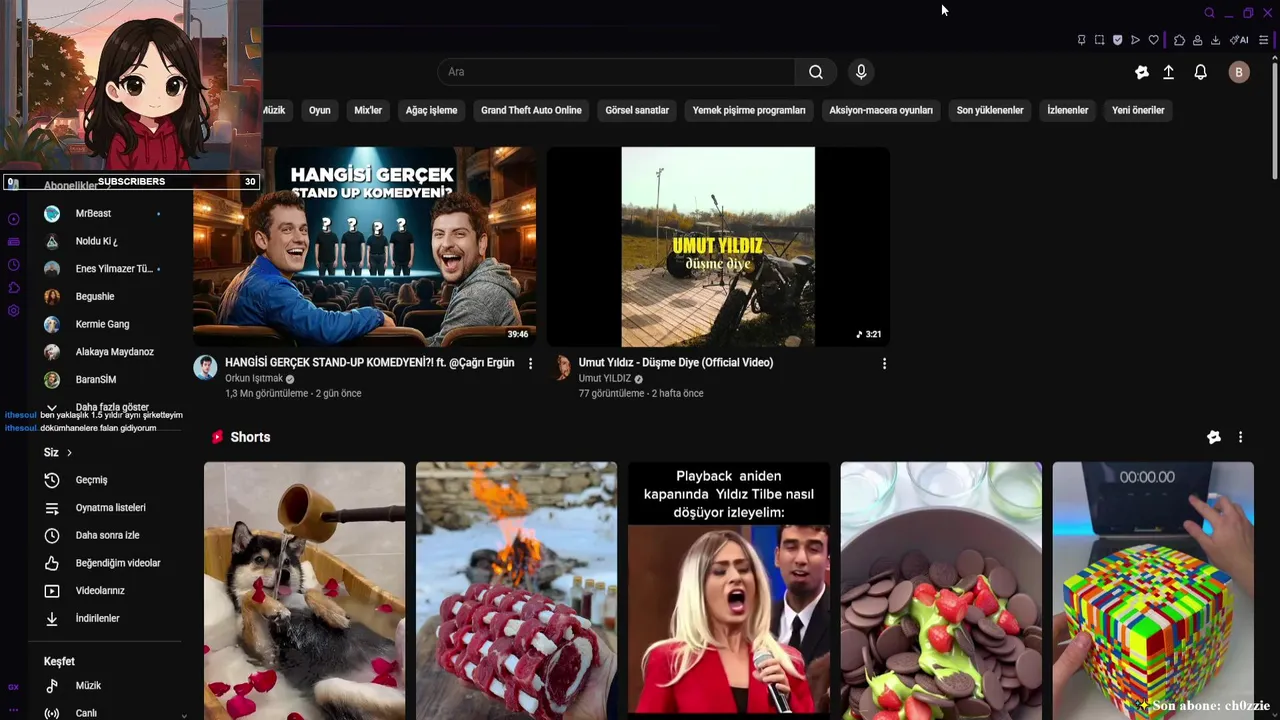Open the dog bath Short
The image size is (1280, 720).
(x=305, y=590)
